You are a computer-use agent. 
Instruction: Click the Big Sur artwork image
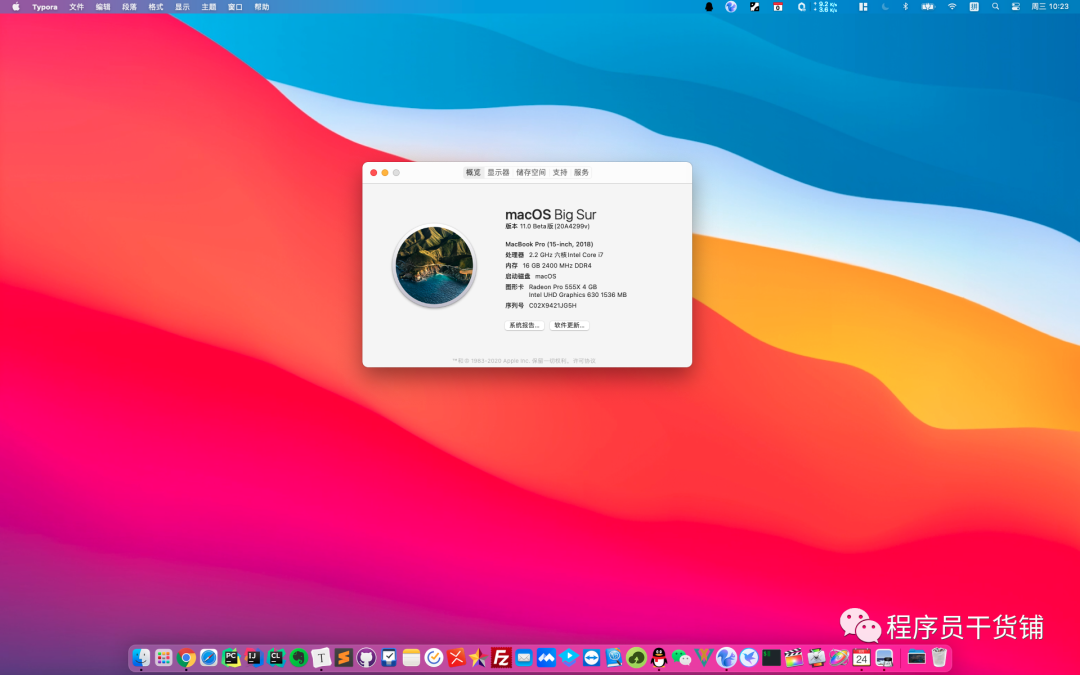pyautogui.click(x=435, y=266)
